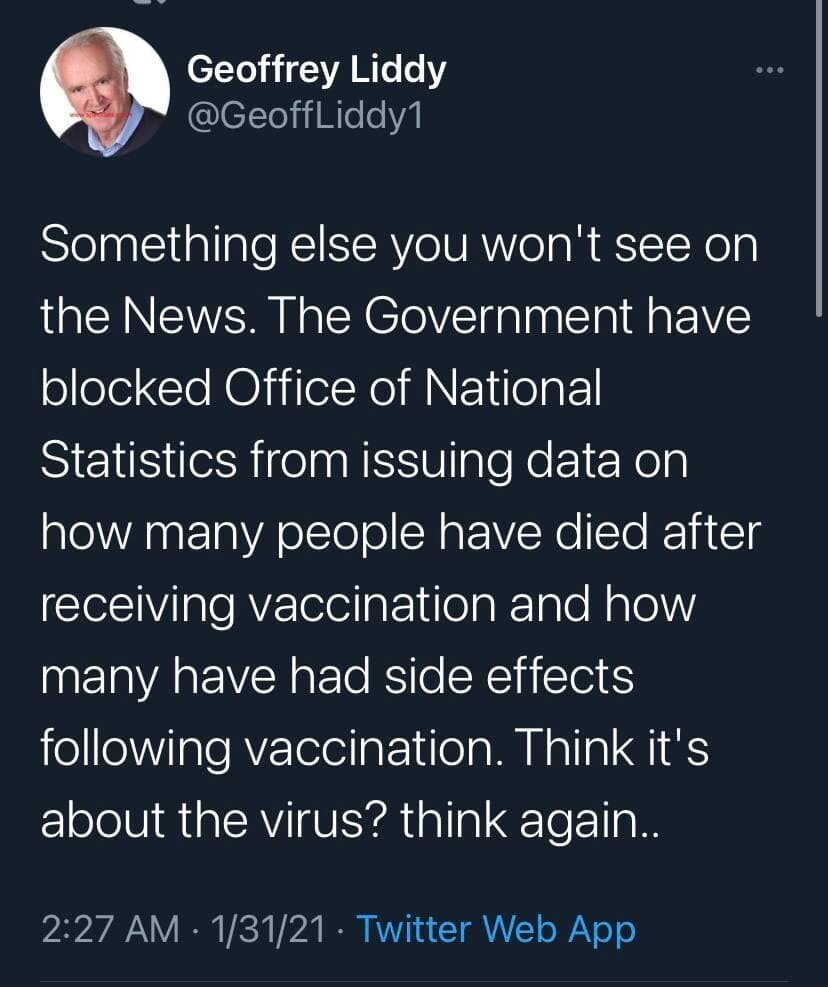Click the tweet line starting 'Something else'
Image resolution: width=828 pixels, height=987 pixels.
pos(398,246)
